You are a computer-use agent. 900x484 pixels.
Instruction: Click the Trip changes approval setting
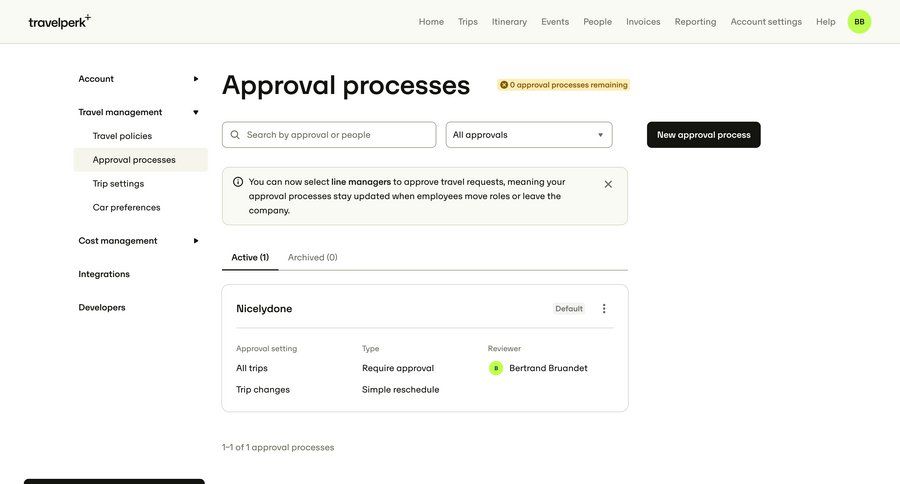point(263,390)
